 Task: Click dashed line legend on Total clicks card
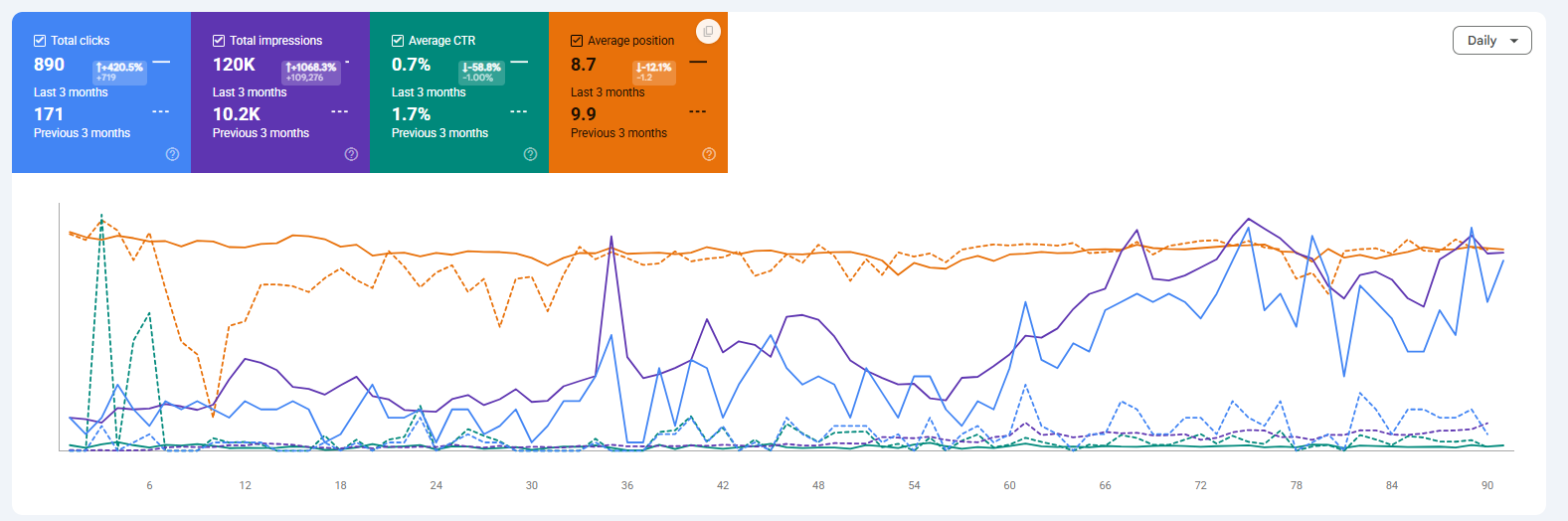tap(161, 111)
